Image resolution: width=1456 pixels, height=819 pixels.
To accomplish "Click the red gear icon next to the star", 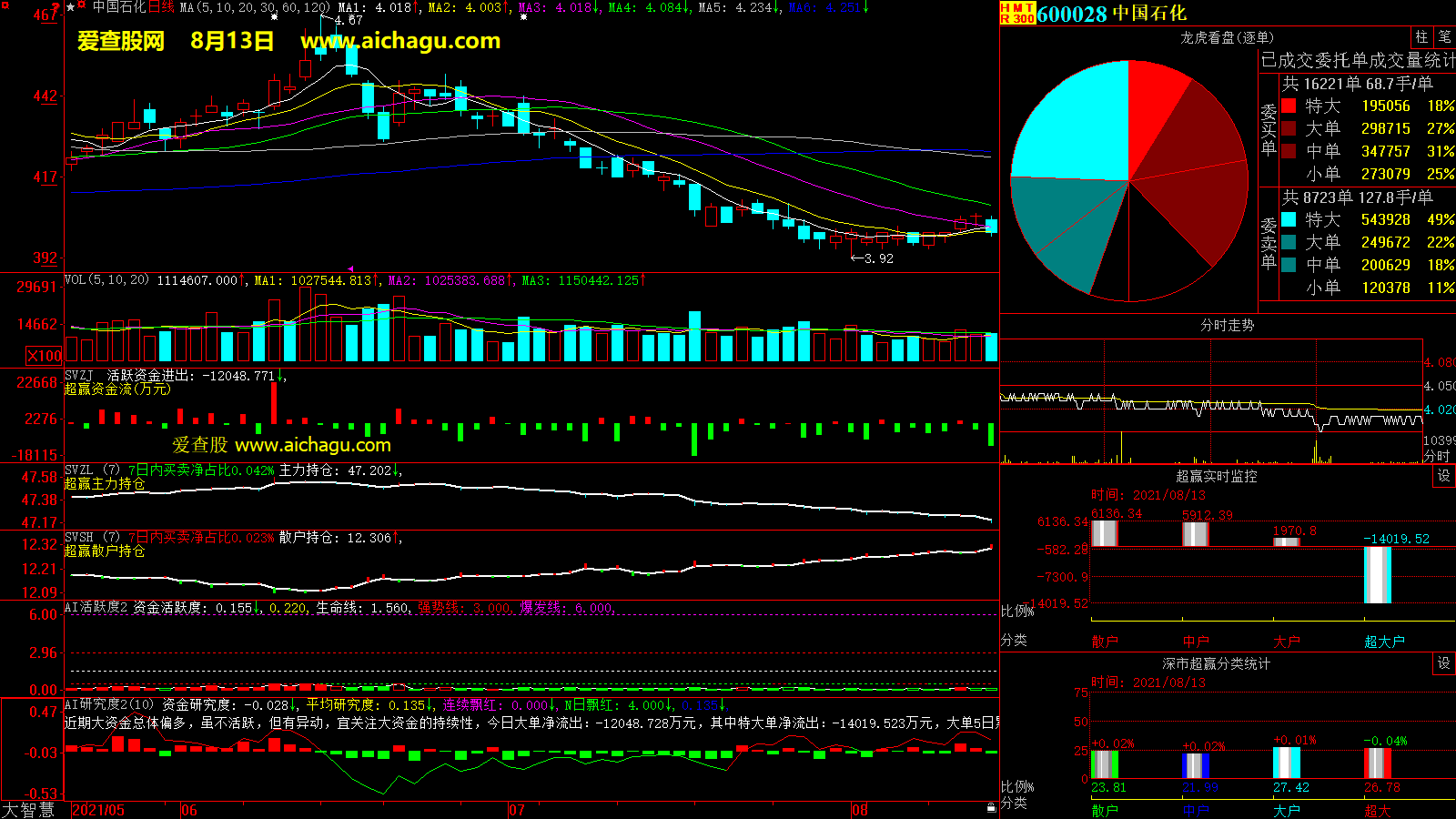I will pos(83,6).
